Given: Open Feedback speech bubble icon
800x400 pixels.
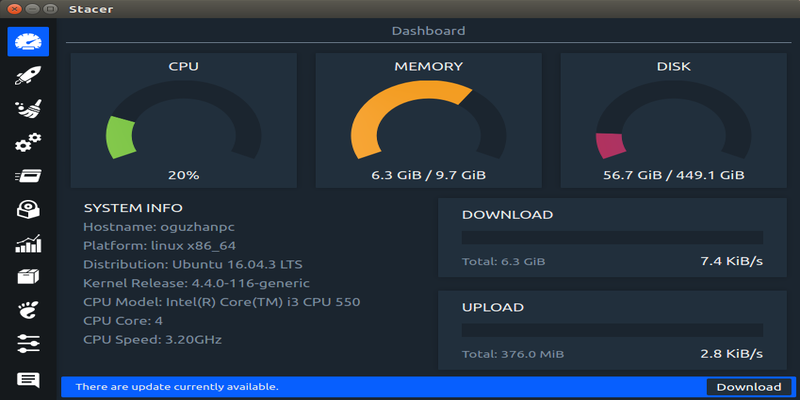Looking at the screenshot, I should click(28, 380).
